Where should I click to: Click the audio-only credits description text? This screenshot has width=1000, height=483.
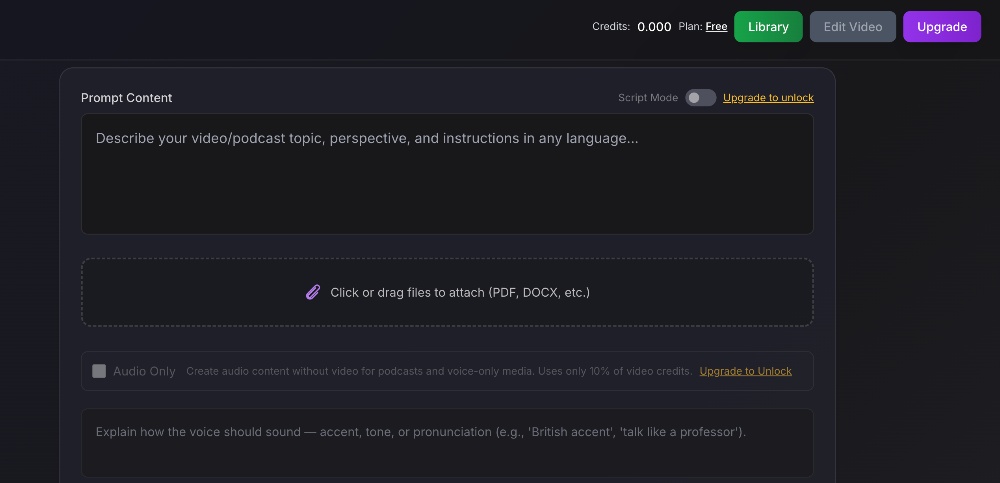tap(438, 371)
